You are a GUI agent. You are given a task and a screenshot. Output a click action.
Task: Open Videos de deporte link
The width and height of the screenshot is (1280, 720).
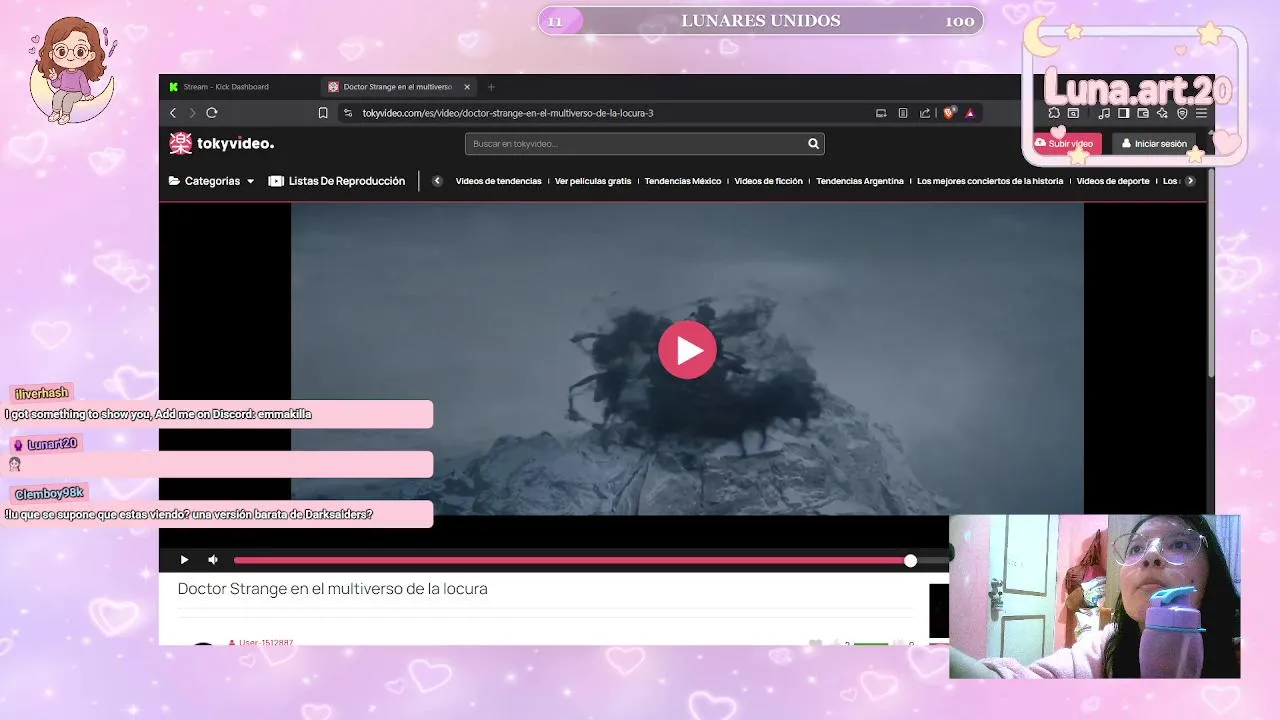point(1113,181)
